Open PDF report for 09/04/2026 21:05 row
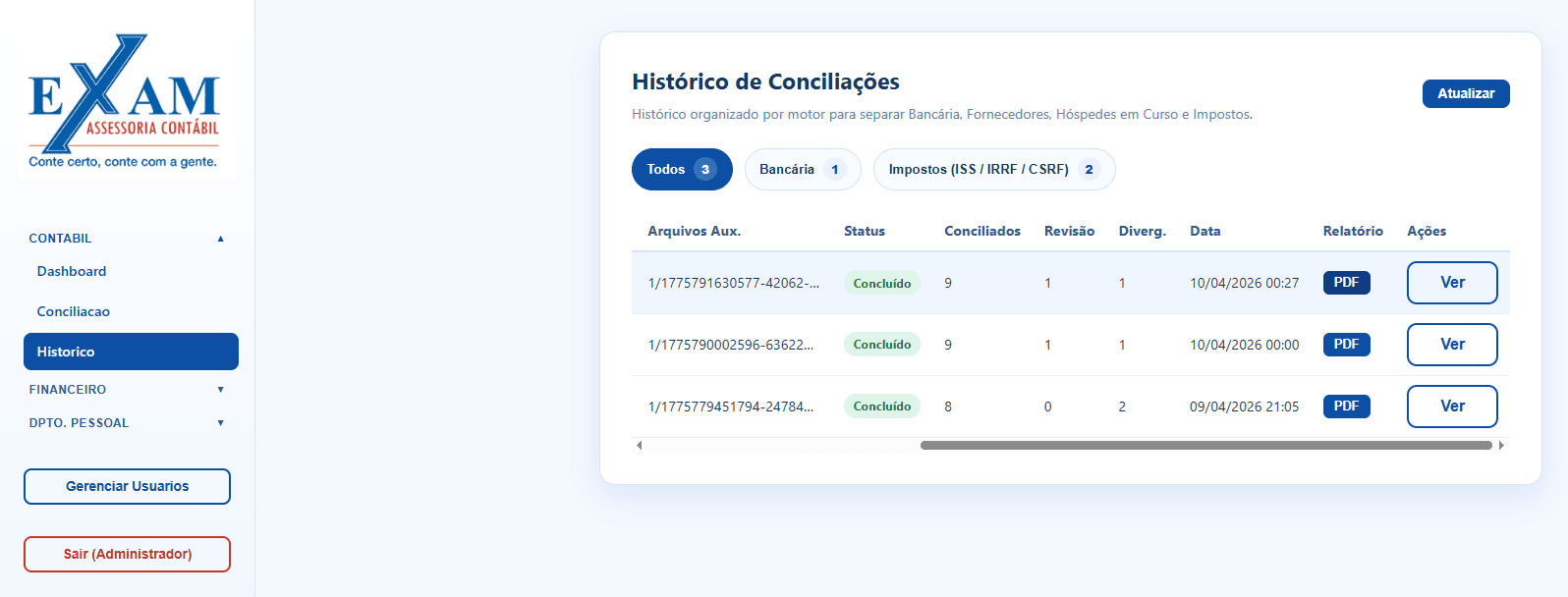The width and height of the screenshot is (1568, 597). tap(1347, 407)
